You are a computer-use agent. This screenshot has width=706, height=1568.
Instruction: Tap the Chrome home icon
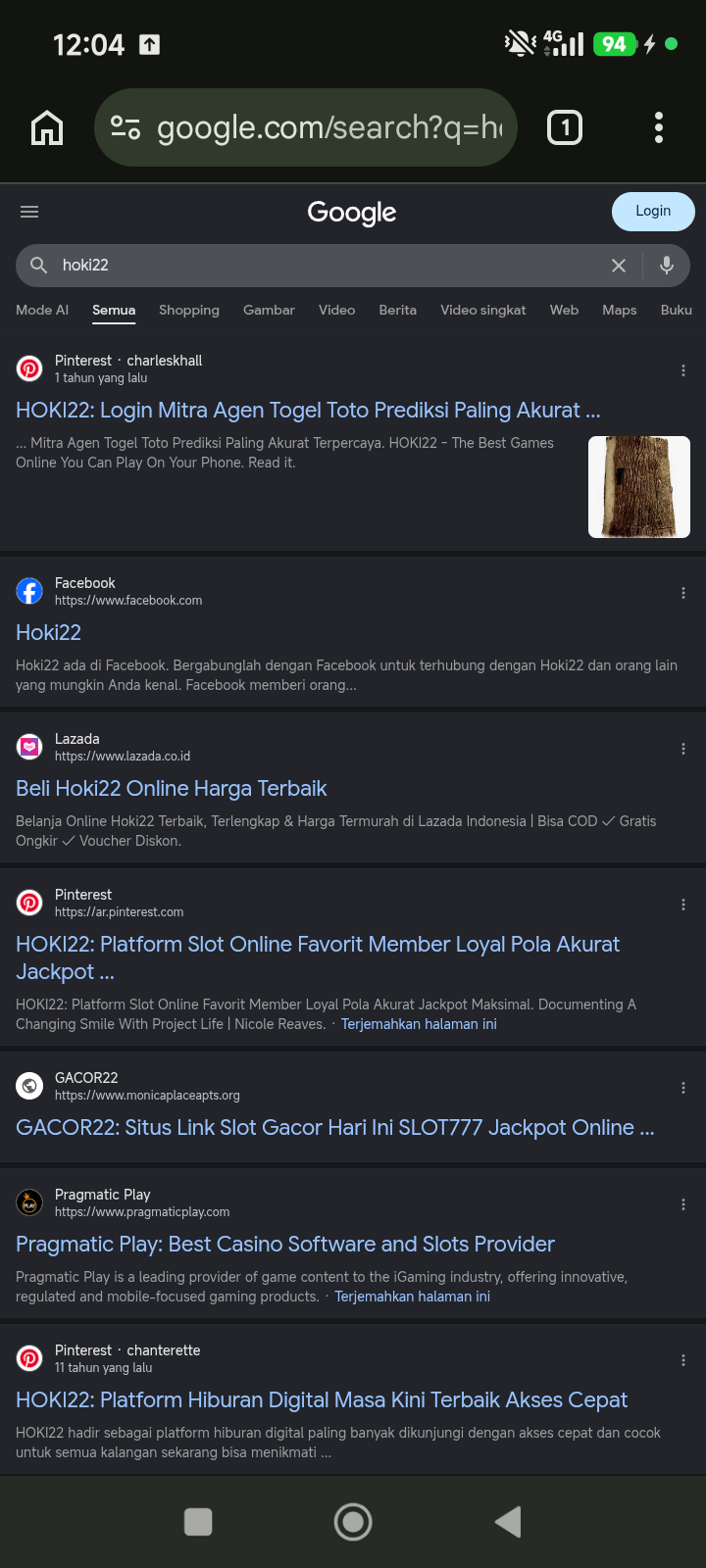47,127
